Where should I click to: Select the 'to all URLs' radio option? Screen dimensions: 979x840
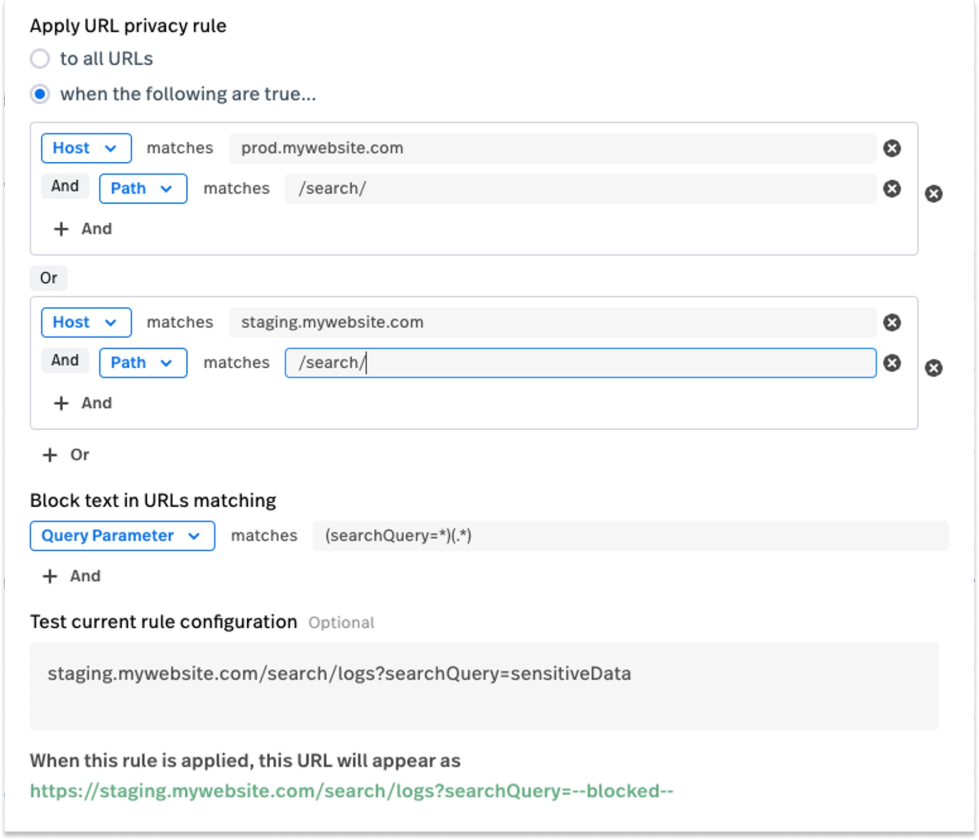pyautogui.click(x=40, y=59)
